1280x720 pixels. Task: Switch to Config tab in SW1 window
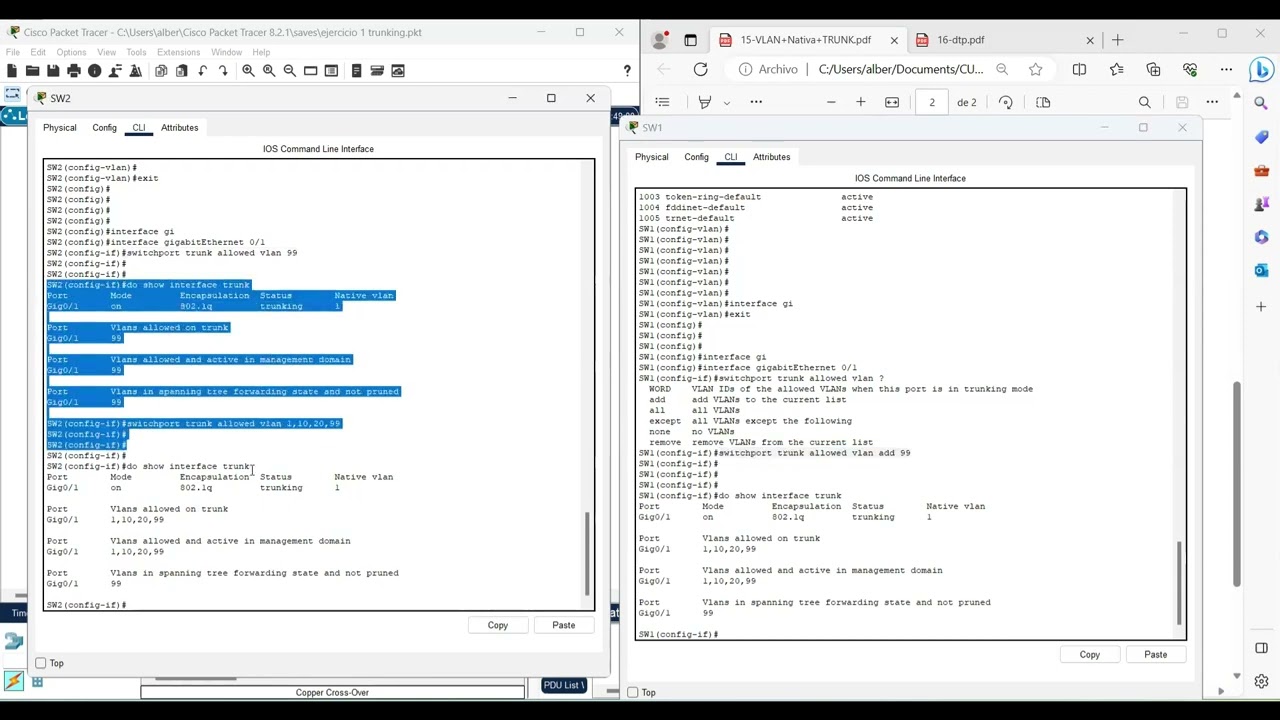click(696, 157)
